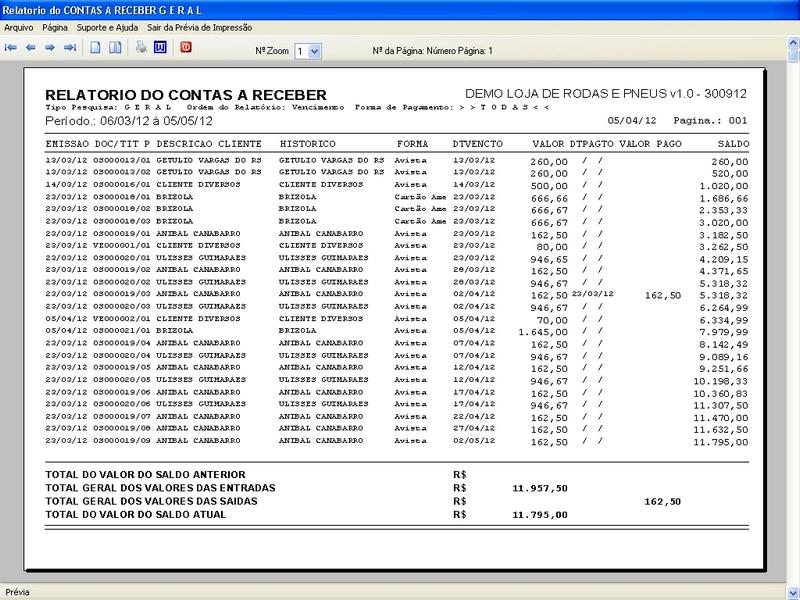Print the report with printer icon
This screenshot has height=600, width=800.
141,47
